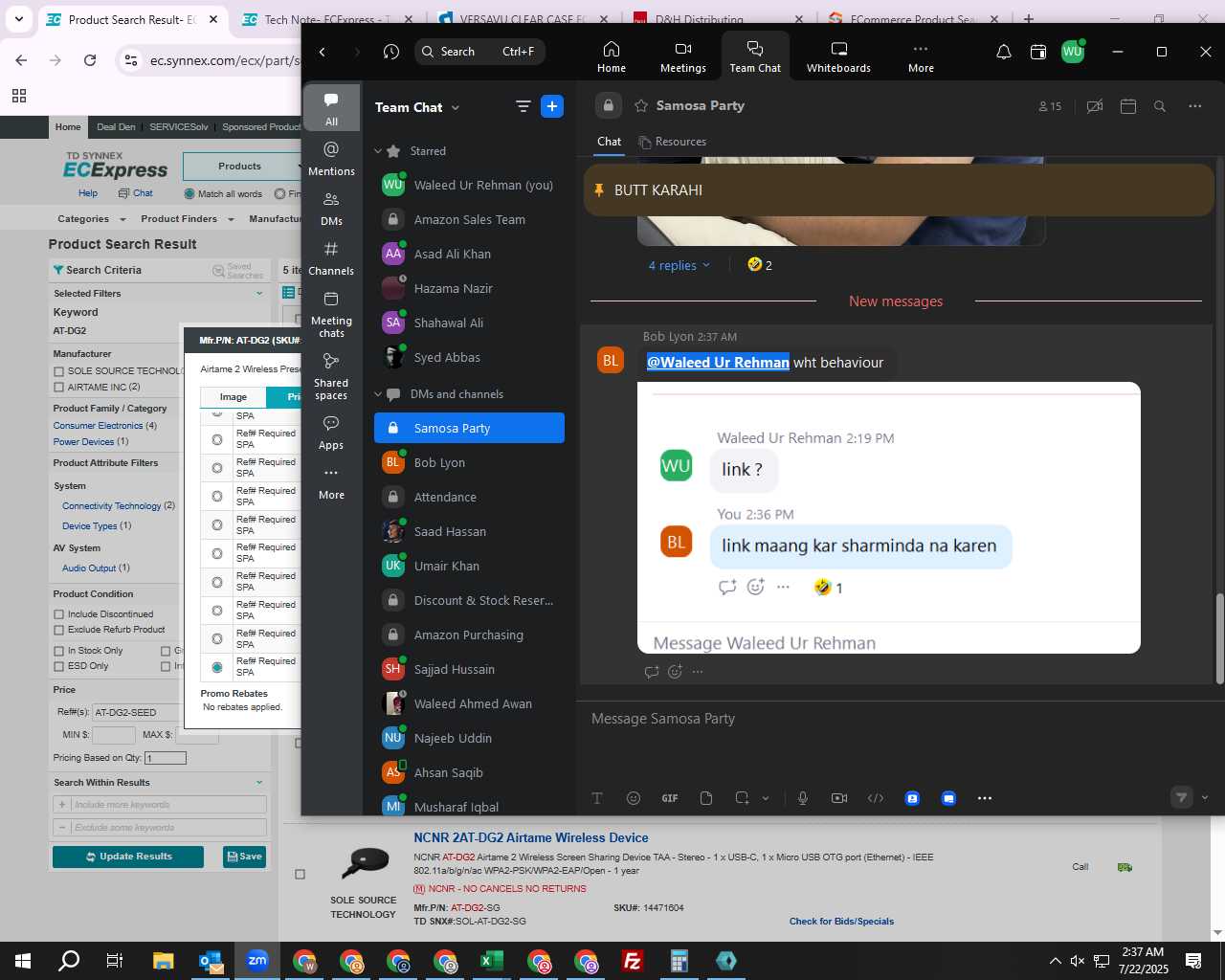Open the Categories dropdown in ECExpress

coord(91,219)
